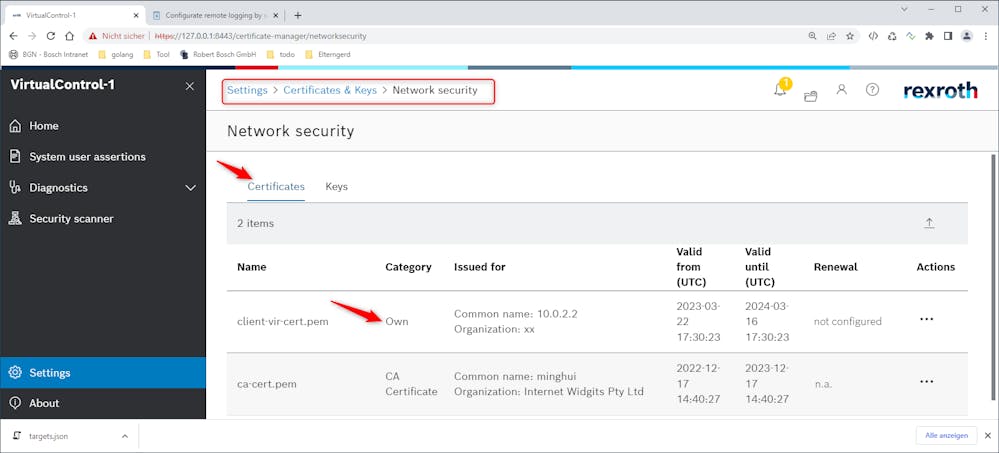Open the Elterngerd bookmark folder
Viewport: 999px width, 453px height.
point(327,55)
